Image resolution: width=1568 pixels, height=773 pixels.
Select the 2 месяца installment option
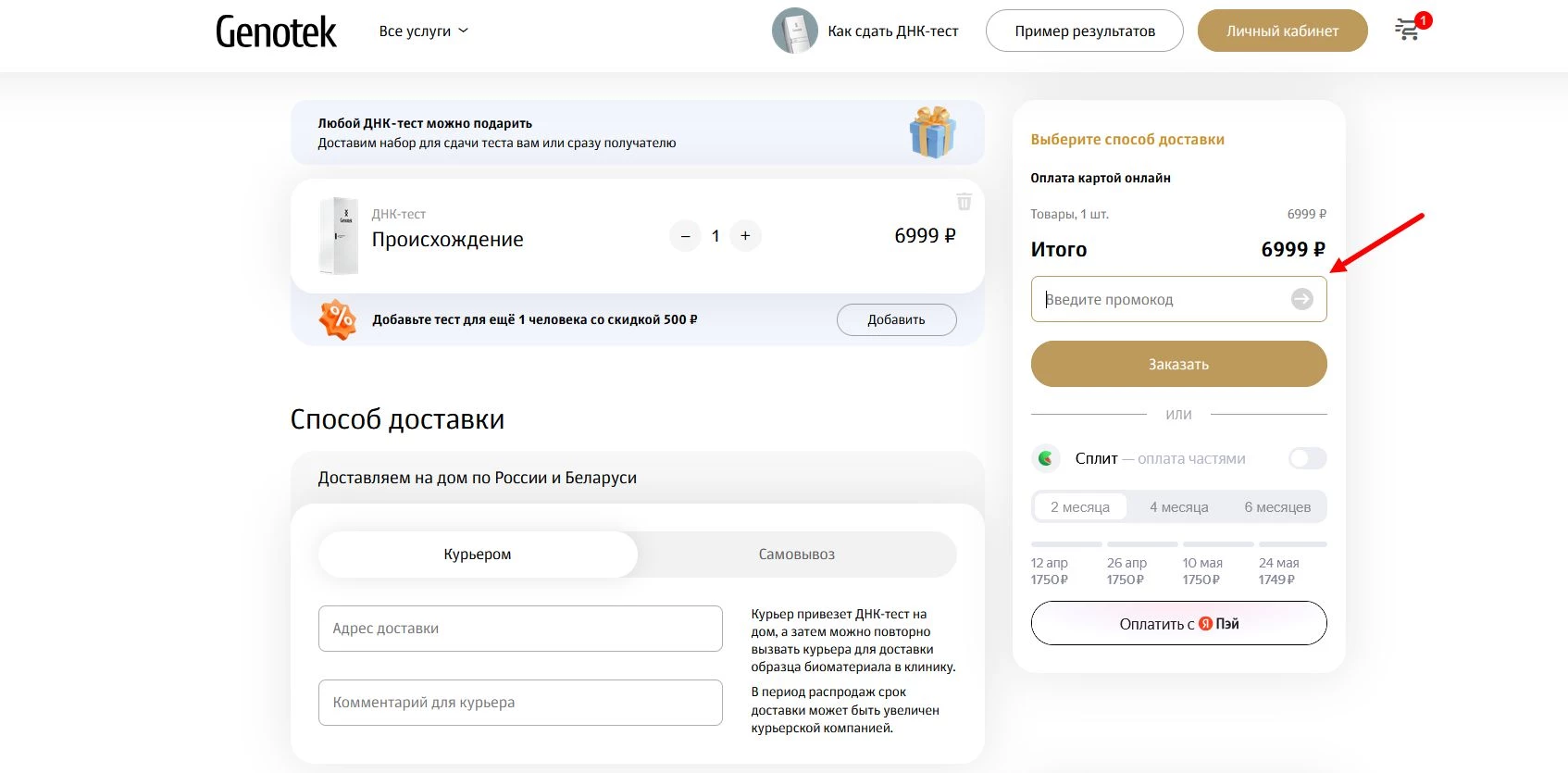[1080, 507]
